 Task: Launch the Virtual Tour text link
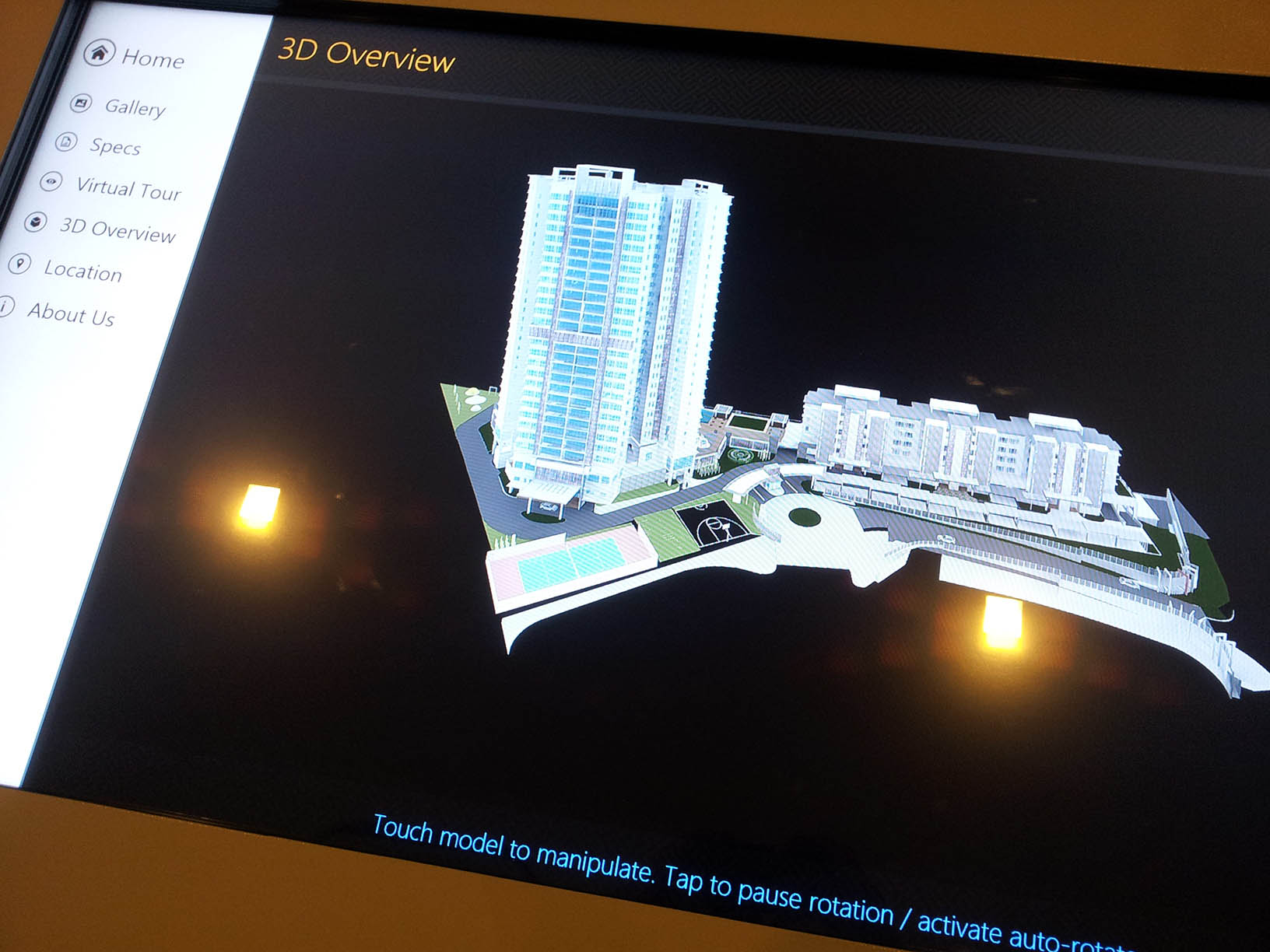pos(128,189)
